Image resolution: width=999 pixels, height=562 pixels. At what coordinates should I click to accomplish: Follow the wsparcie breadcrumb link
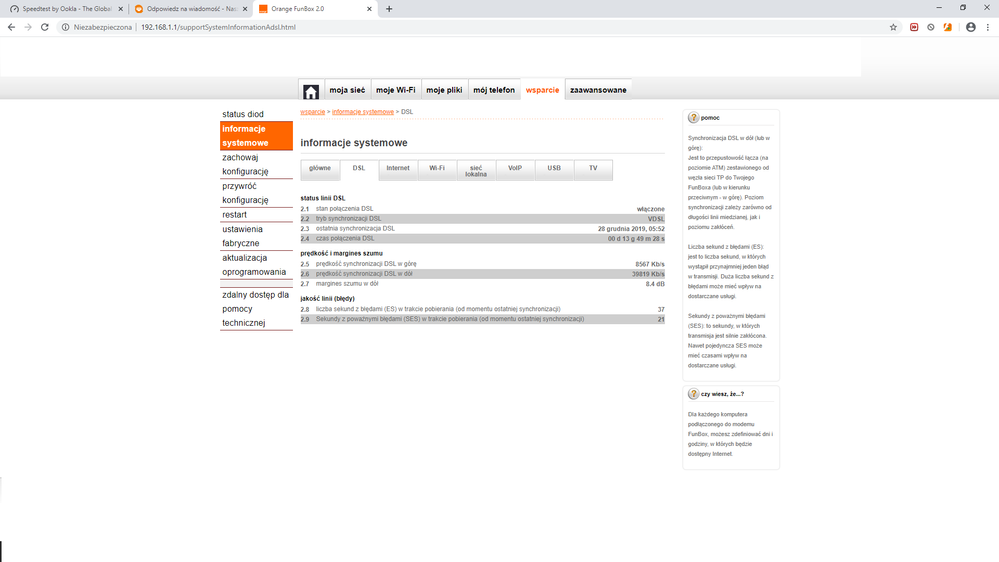[312, 112]
